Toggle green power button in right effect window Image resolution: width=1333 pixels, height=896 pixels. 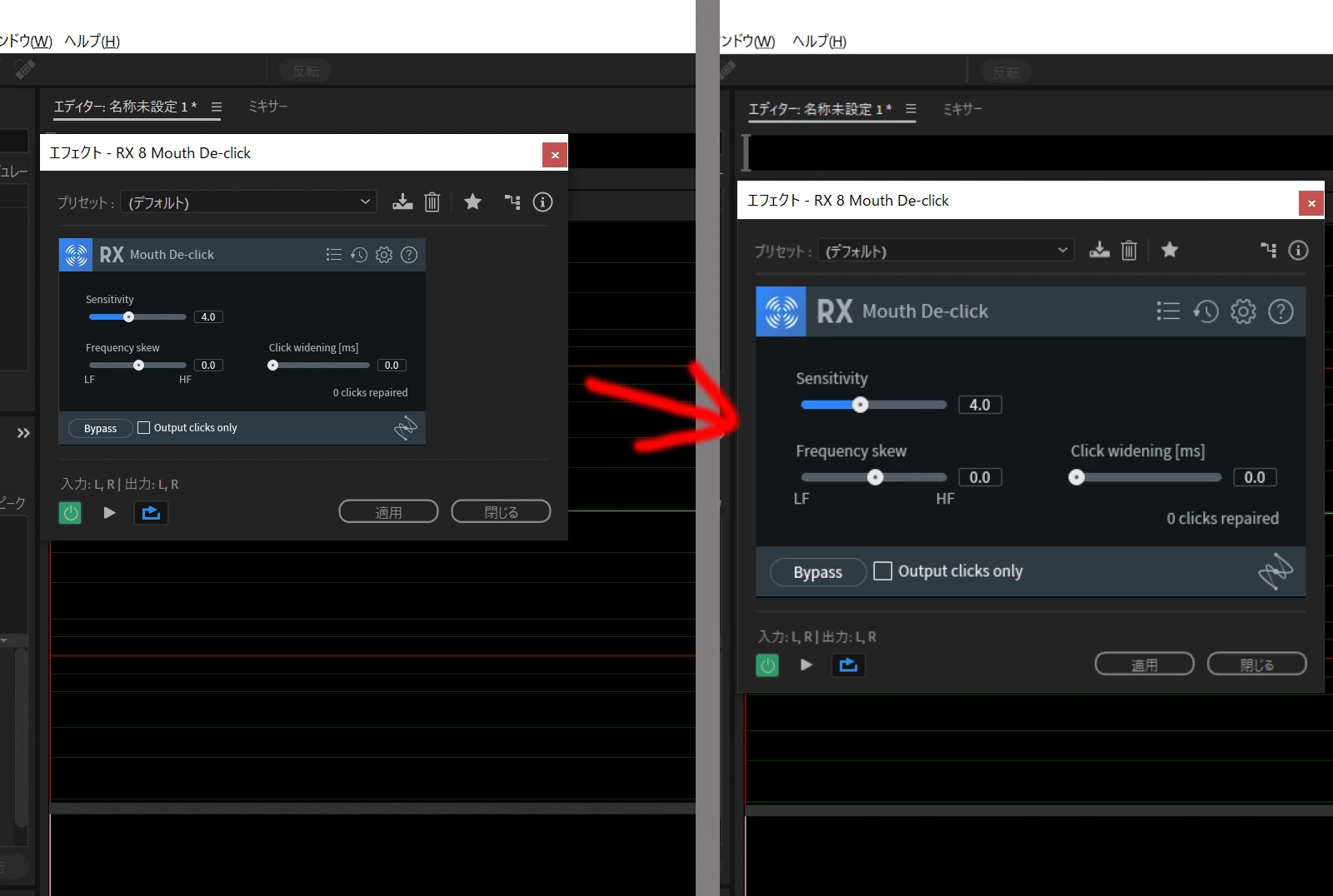point(767,665)
